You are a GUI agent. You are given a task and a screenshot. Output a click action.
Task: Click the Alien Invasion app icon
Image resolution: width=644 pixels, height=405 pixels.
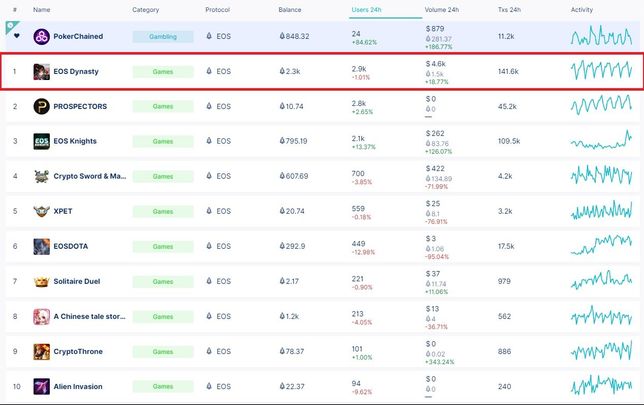click(x=41, y=386)
